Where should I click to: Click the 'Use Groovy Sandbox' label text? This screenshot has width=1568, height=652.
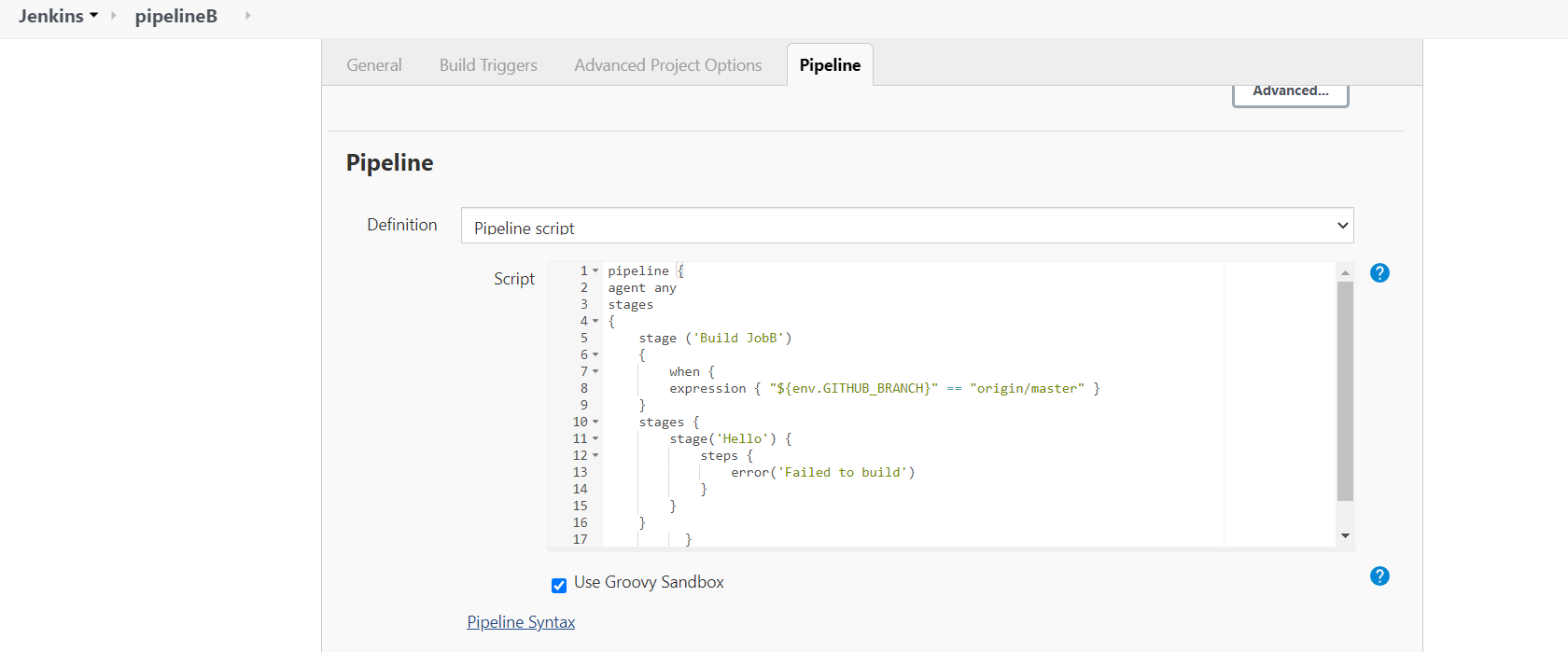pyautogui.click(x=649, y=582)
